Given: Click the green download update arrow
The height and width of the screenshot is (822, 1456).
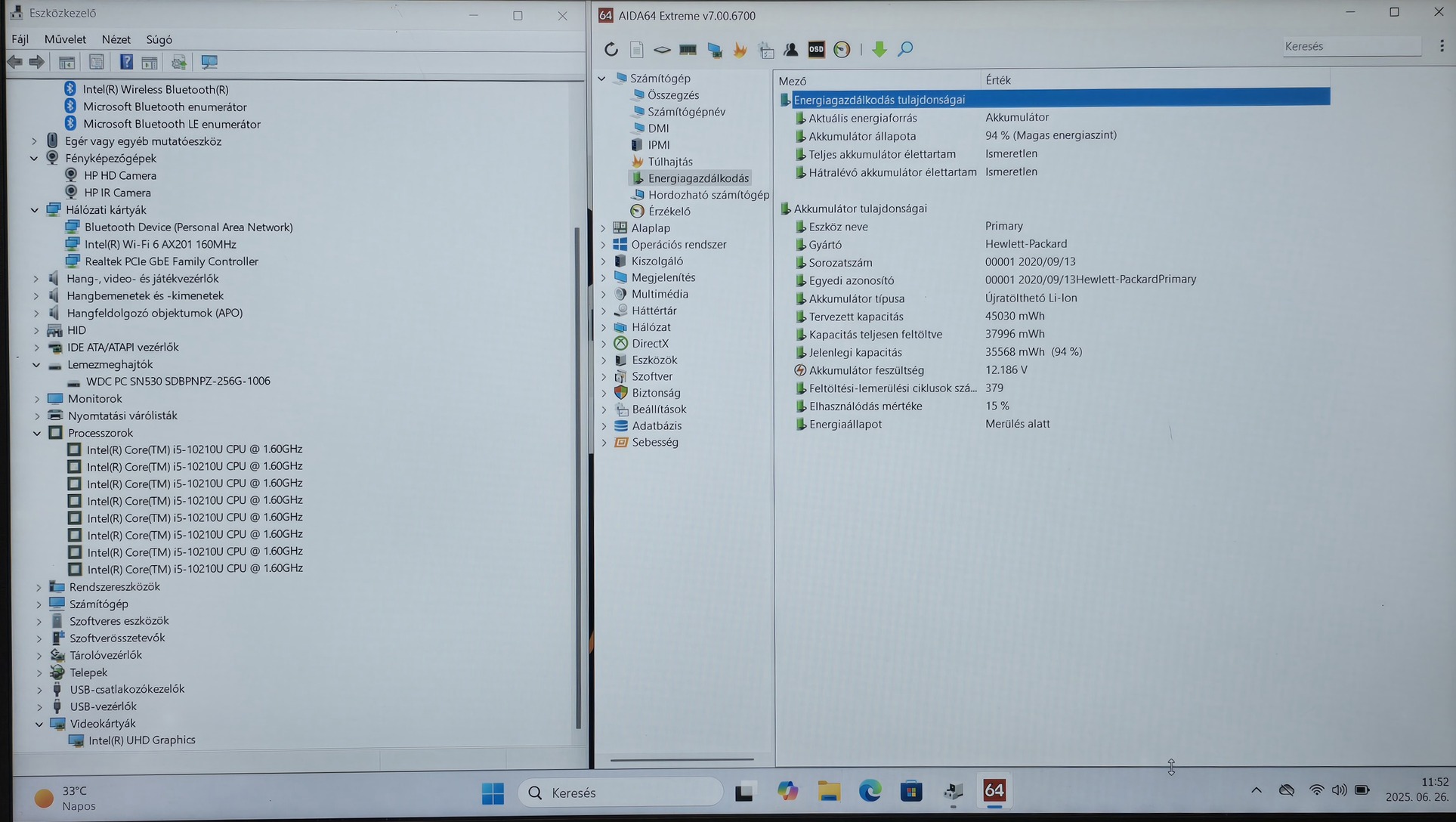Looking at the screenshot, I should 879,50.
